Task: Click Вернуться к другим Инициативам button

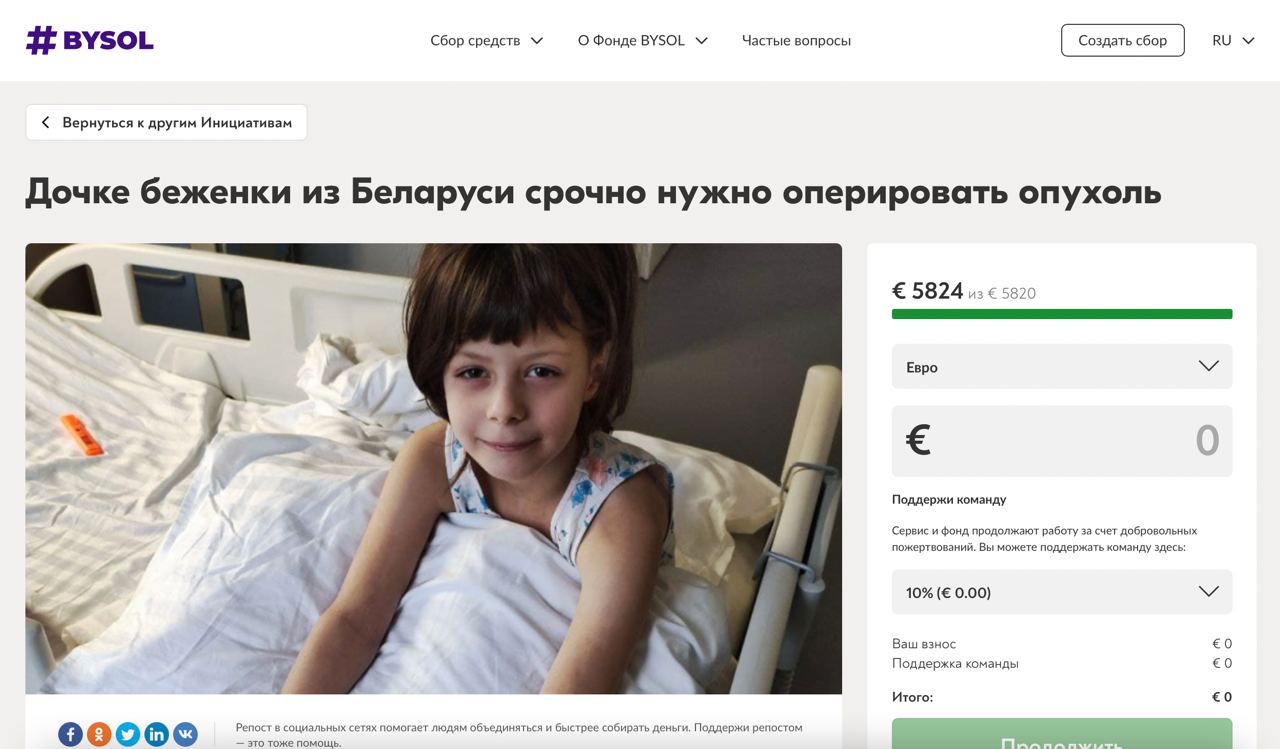Action: (x=166, y=122)
